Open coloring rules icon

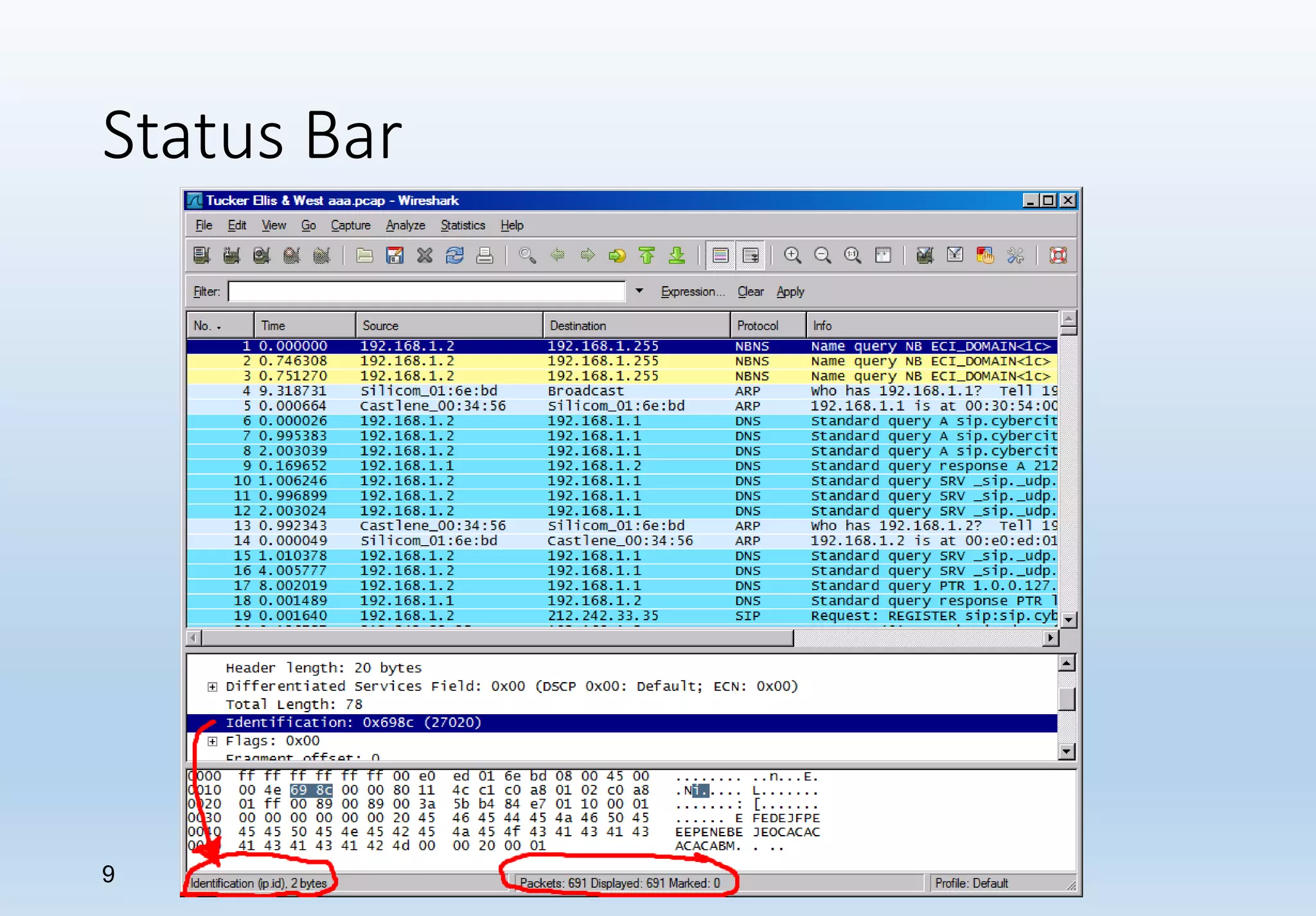[x=985, y=255]
